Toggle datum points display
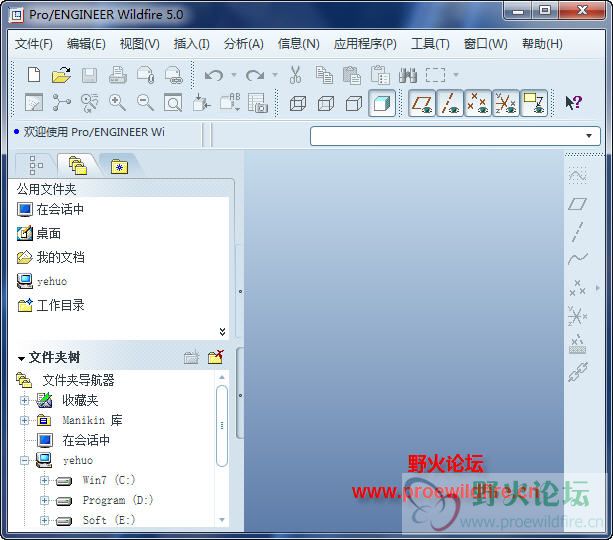Image resolution: width=613 pixels, height=540 pixels. pos(478,104)
